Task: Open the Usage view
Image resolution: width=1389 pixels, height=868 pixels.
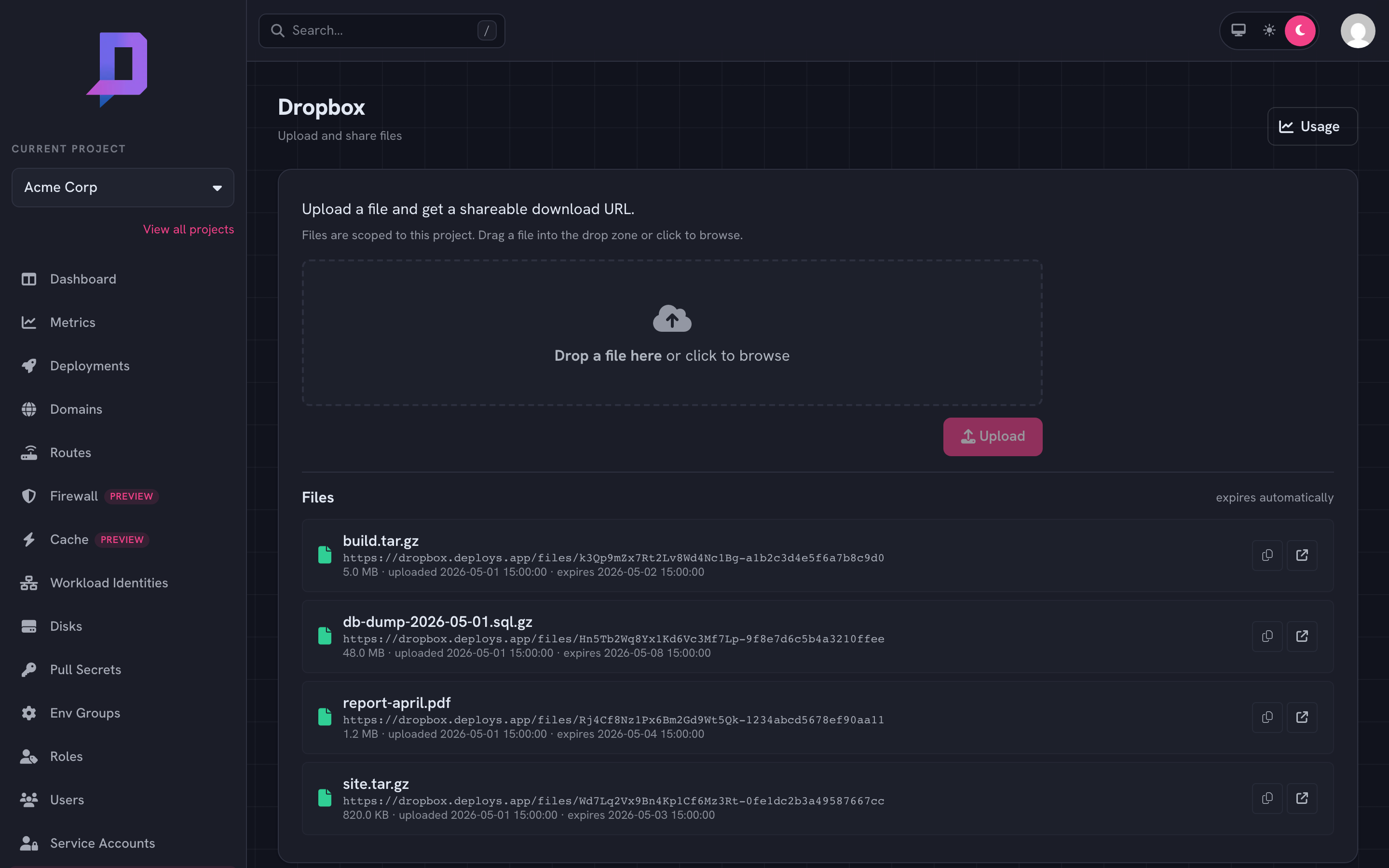Action: [1312, 126]
